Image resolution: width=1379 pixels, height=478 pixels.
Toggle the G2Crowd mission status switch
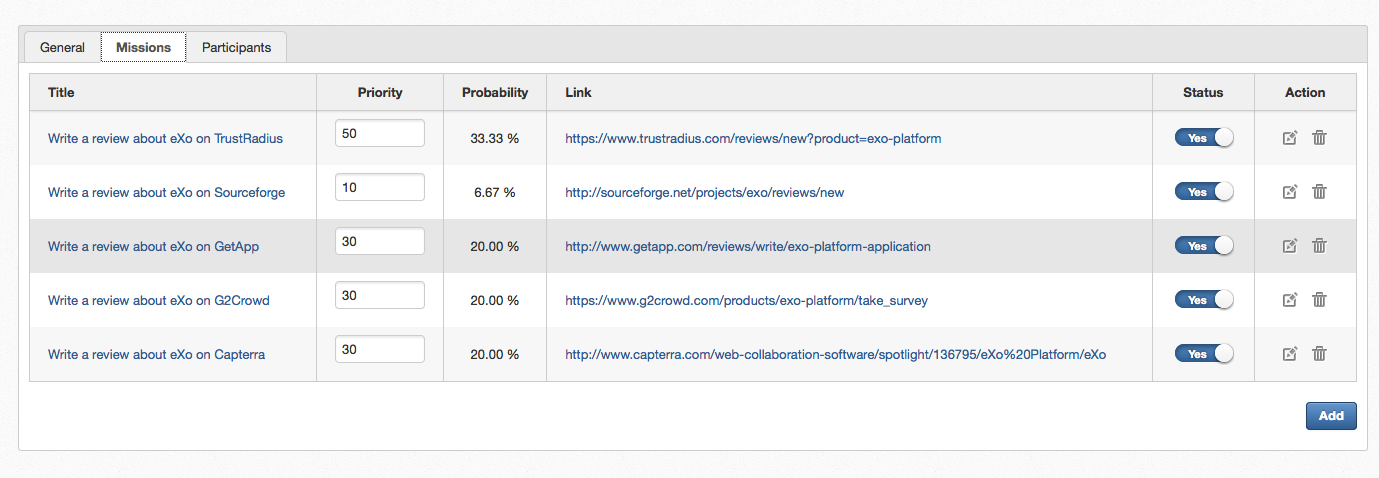1204,300
